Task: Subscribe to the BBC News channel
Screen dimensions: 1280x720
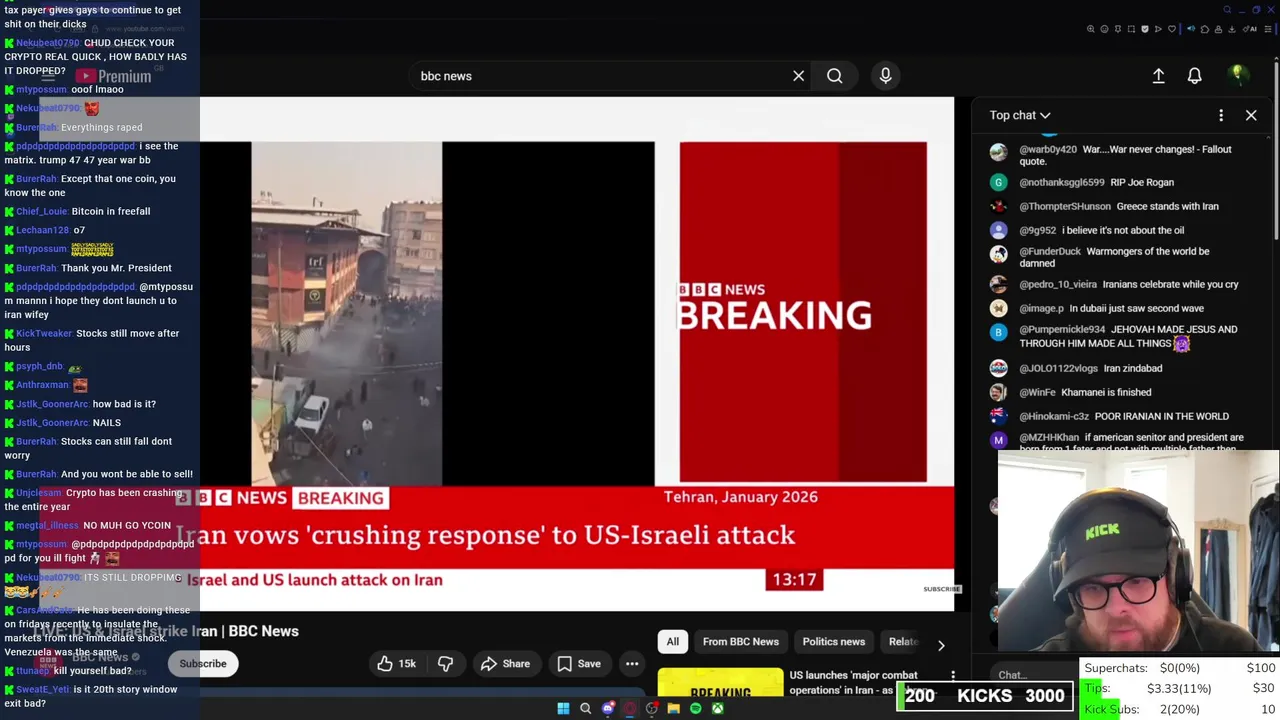Action: [x=203, y=664]
